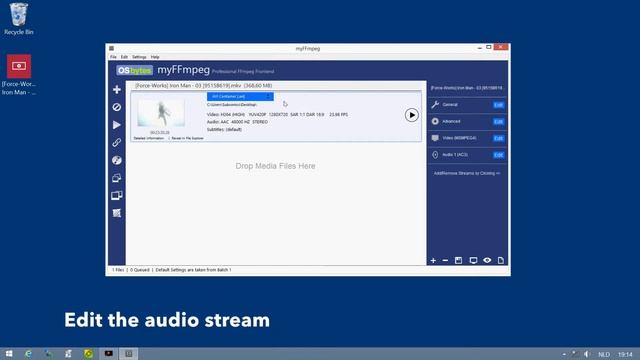Click the 'Subtitles: (default)' line
This screenshot has height=360, width=640.
[224, 129]
